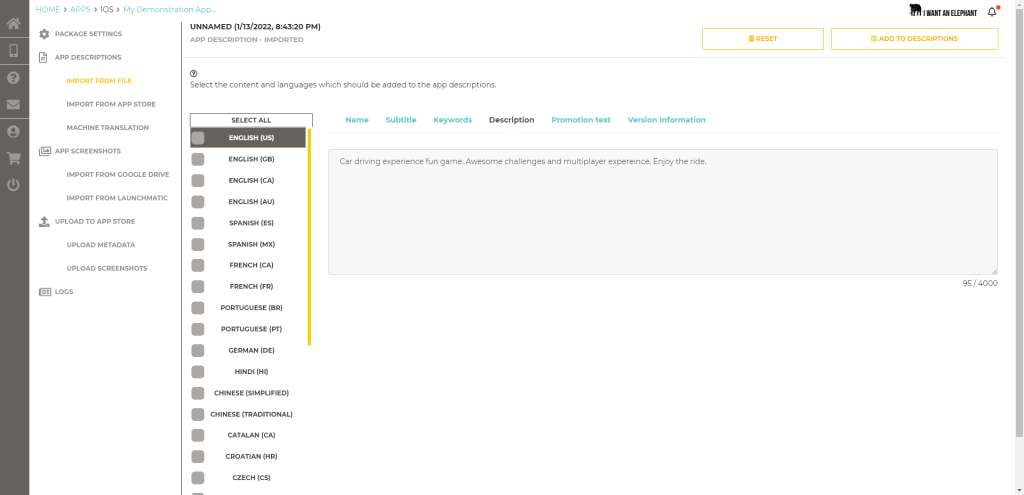The height and width of the screenshot is (495, 1024).
Task: Open the mail envelope sidebar icon
Action: point(14,104)
